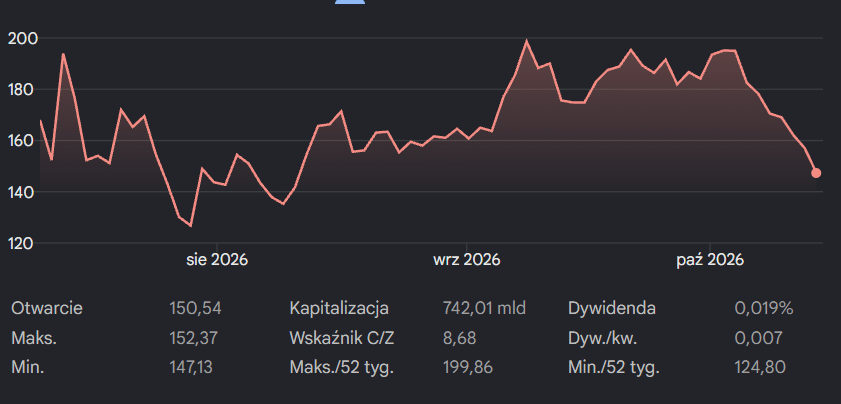The height and width of the screenshot is (404, 841).
Task: Select the 52-week high value 199,86
Action: point(468,368)
